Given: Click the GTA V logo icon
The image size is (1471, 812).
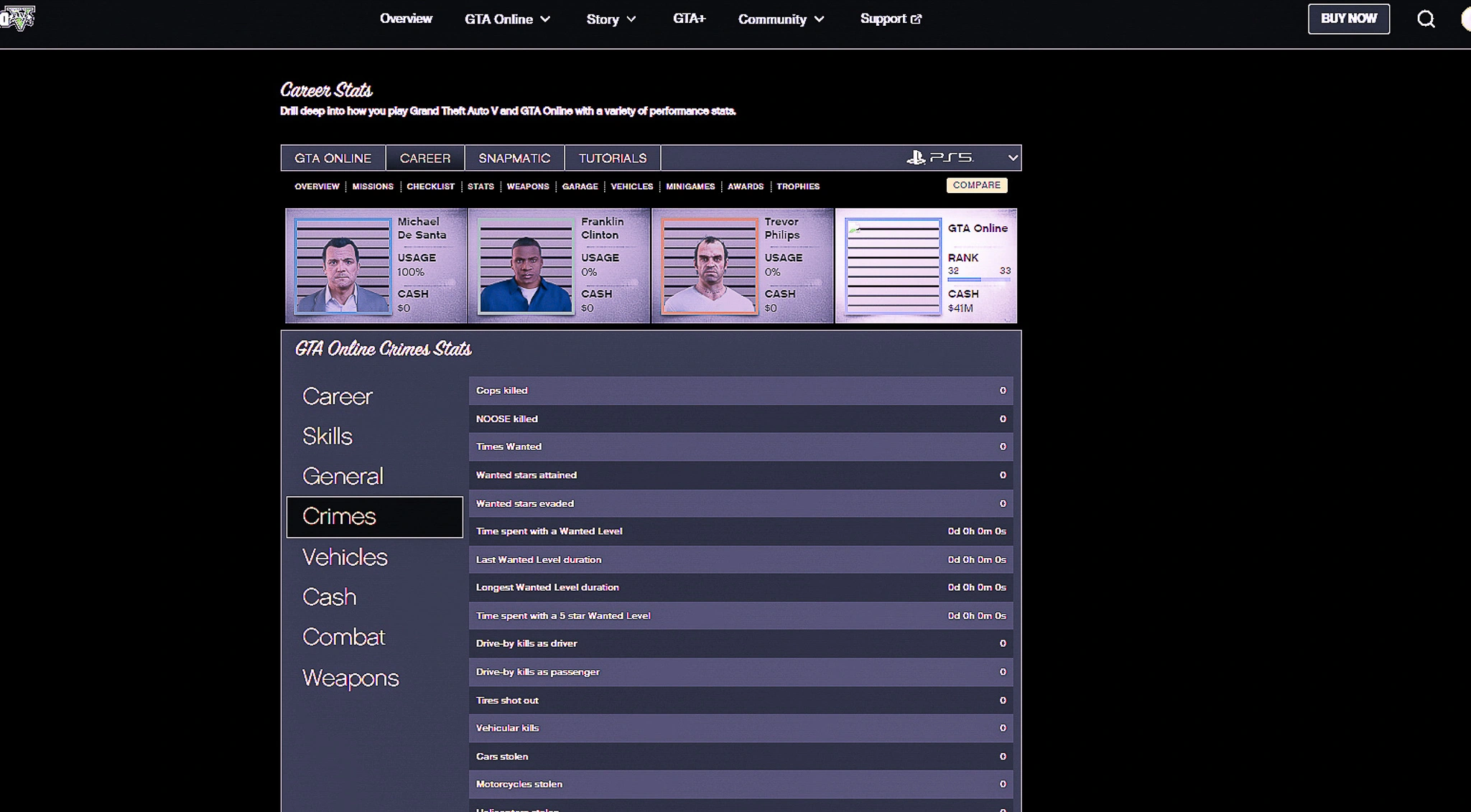Looking at the screenshot, I should [18, 18].
